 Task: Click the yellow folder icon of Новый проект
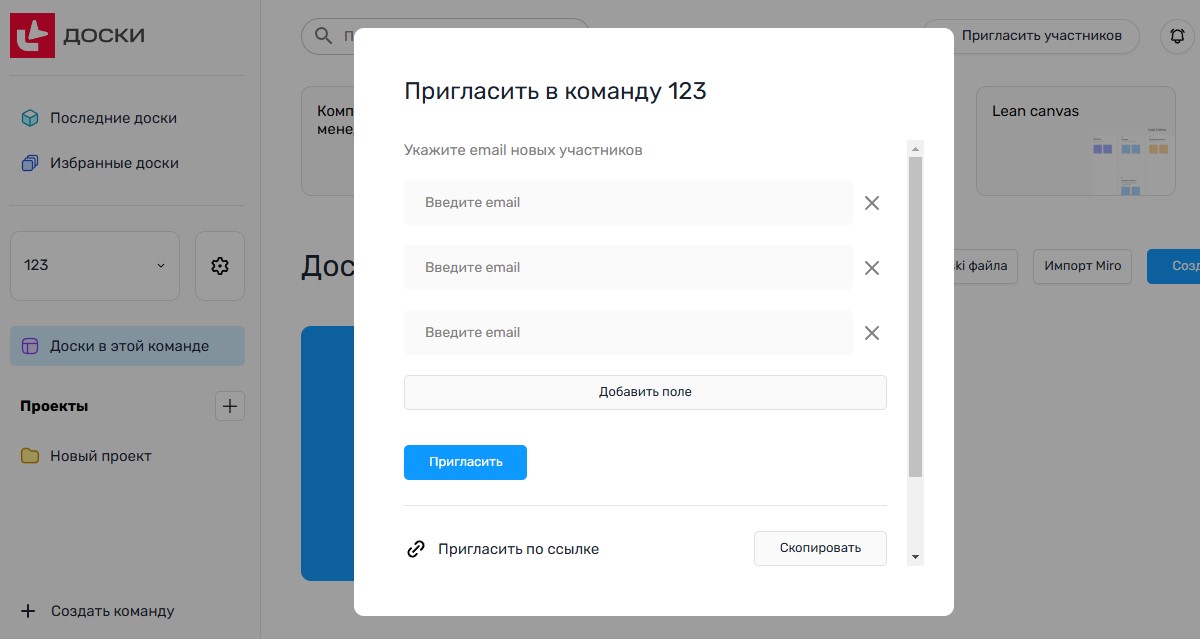pyautogui.click(x=31, y=456)
